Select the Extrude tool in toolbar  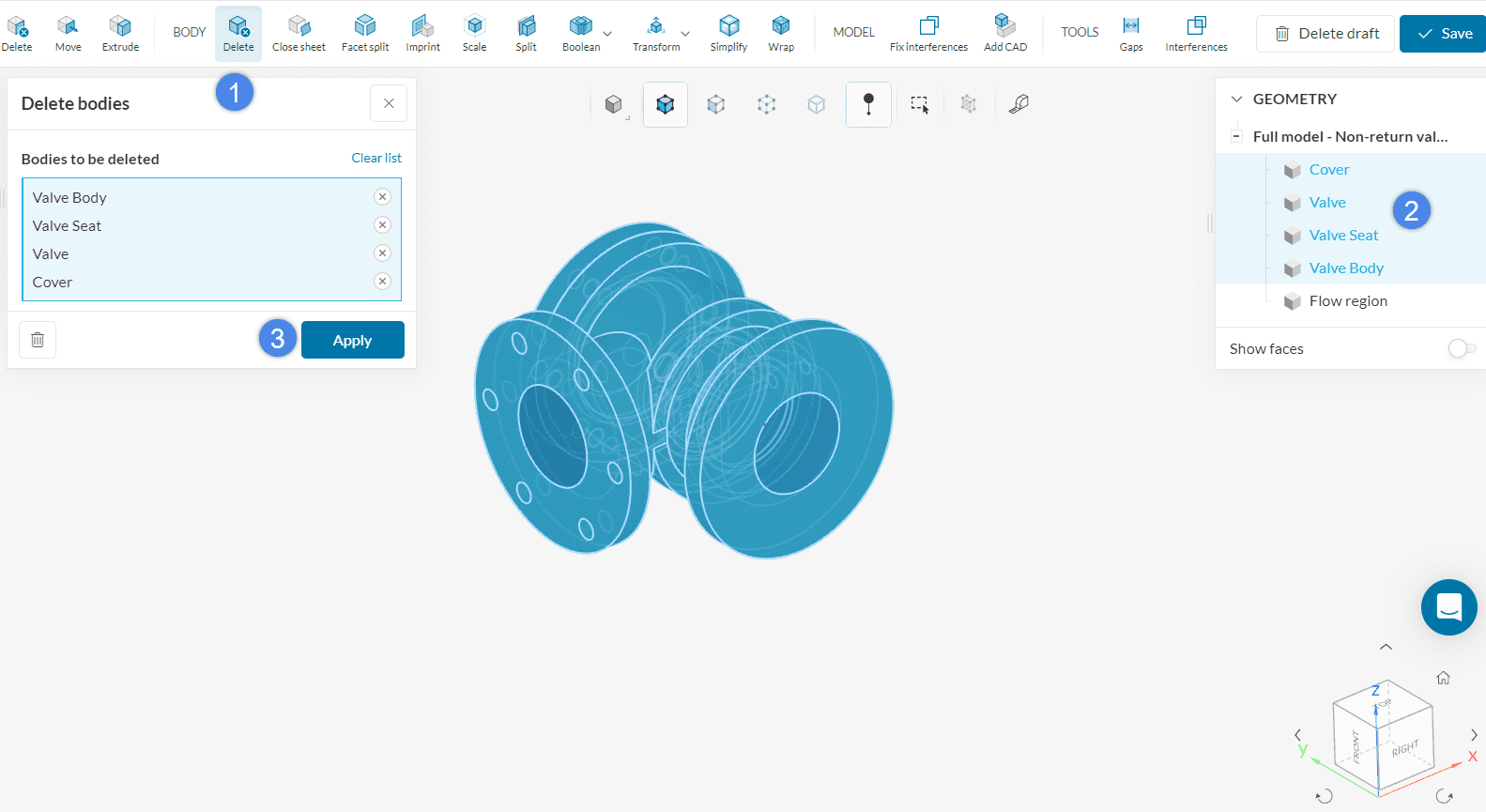(x=120, y=33)
